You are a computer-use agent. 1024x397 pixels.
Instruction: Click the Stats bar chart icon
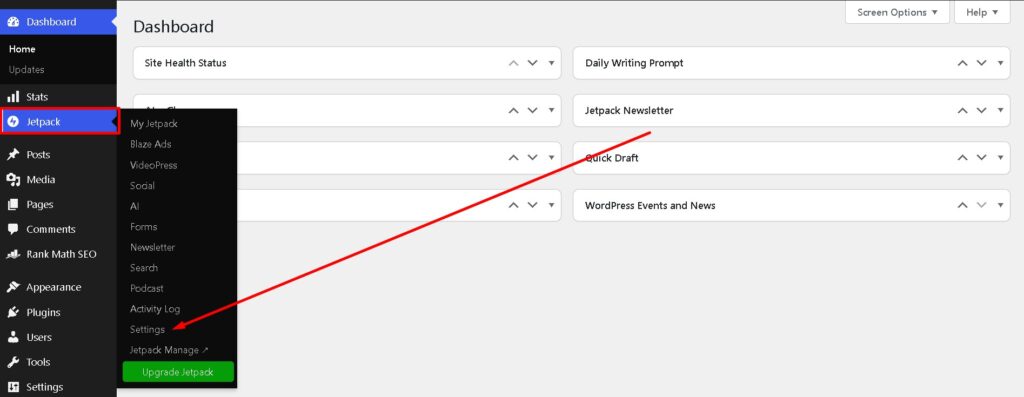pyautogui.click(x=13, y=97)
